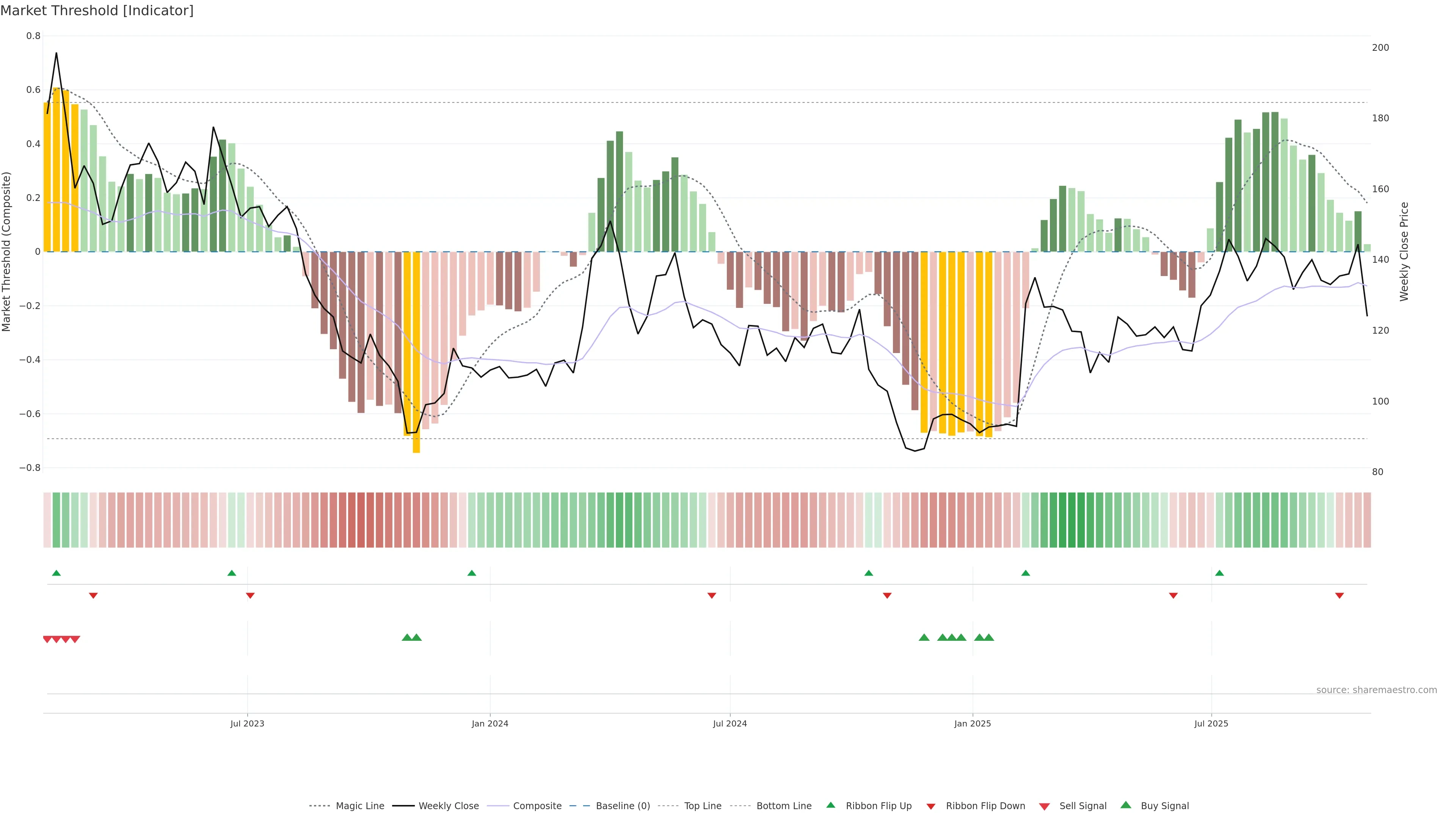
Task: Toggle the Composite legend entry
Action: (537, 805)
